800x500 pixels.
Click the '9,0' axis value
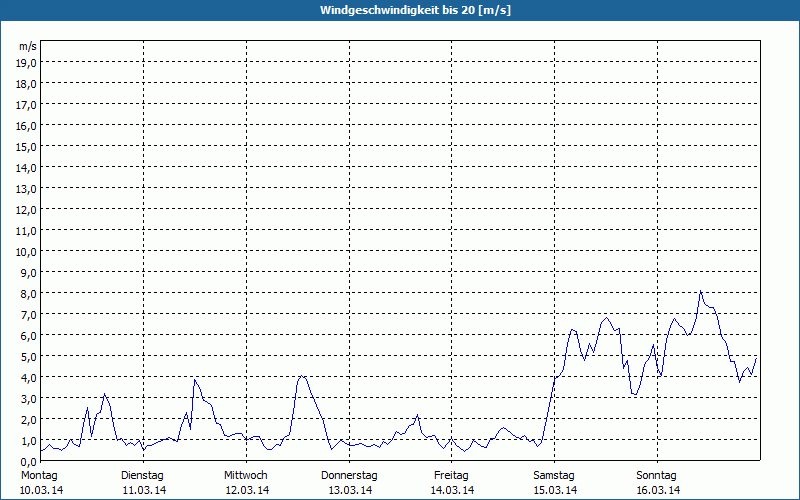(29, 273)
